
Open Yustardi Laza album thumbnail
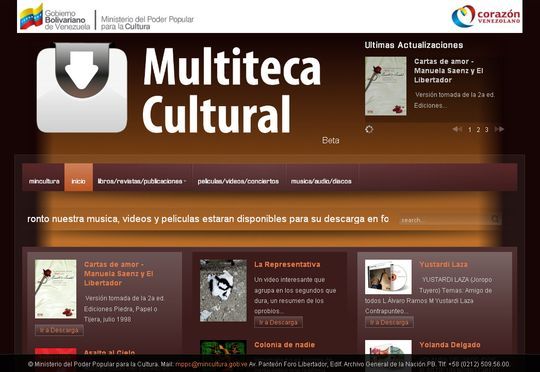tap(388, 277)
